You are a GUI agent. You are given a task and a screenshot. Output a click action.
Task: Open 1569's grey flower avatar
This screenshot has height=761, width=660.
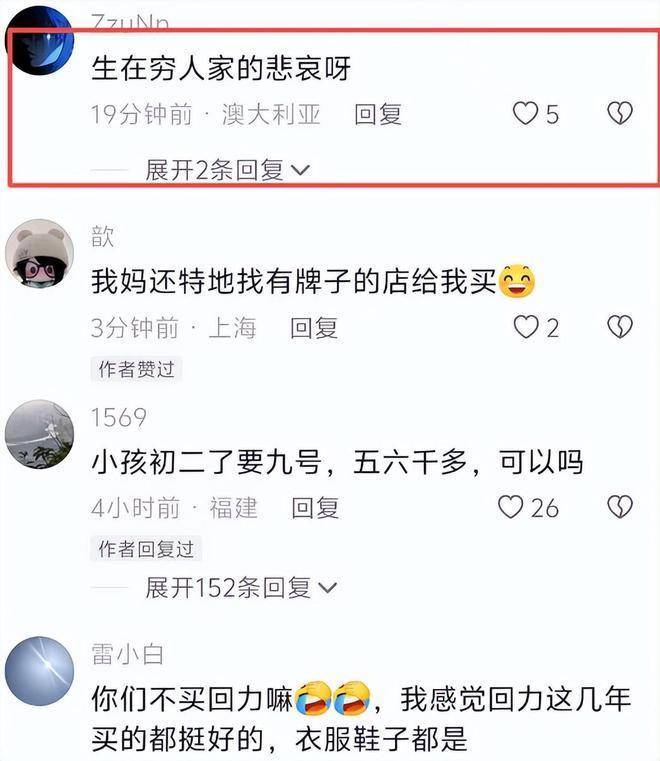point(39,434)
